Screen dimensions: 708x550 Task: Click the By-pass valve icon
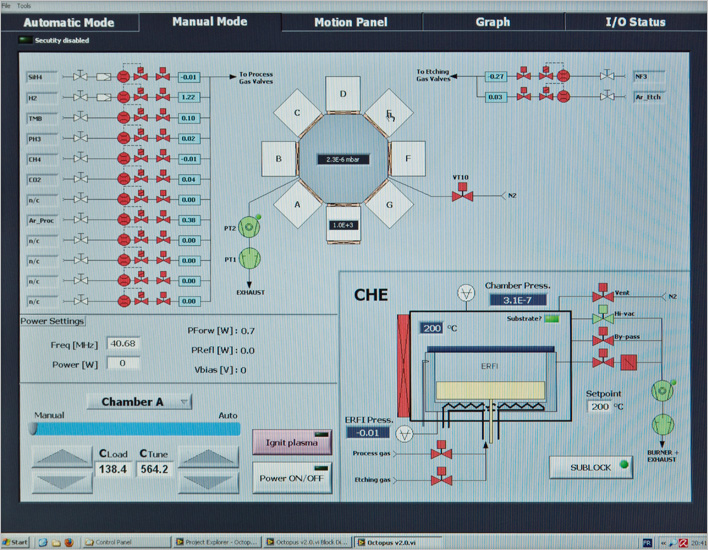pos(602,339)
